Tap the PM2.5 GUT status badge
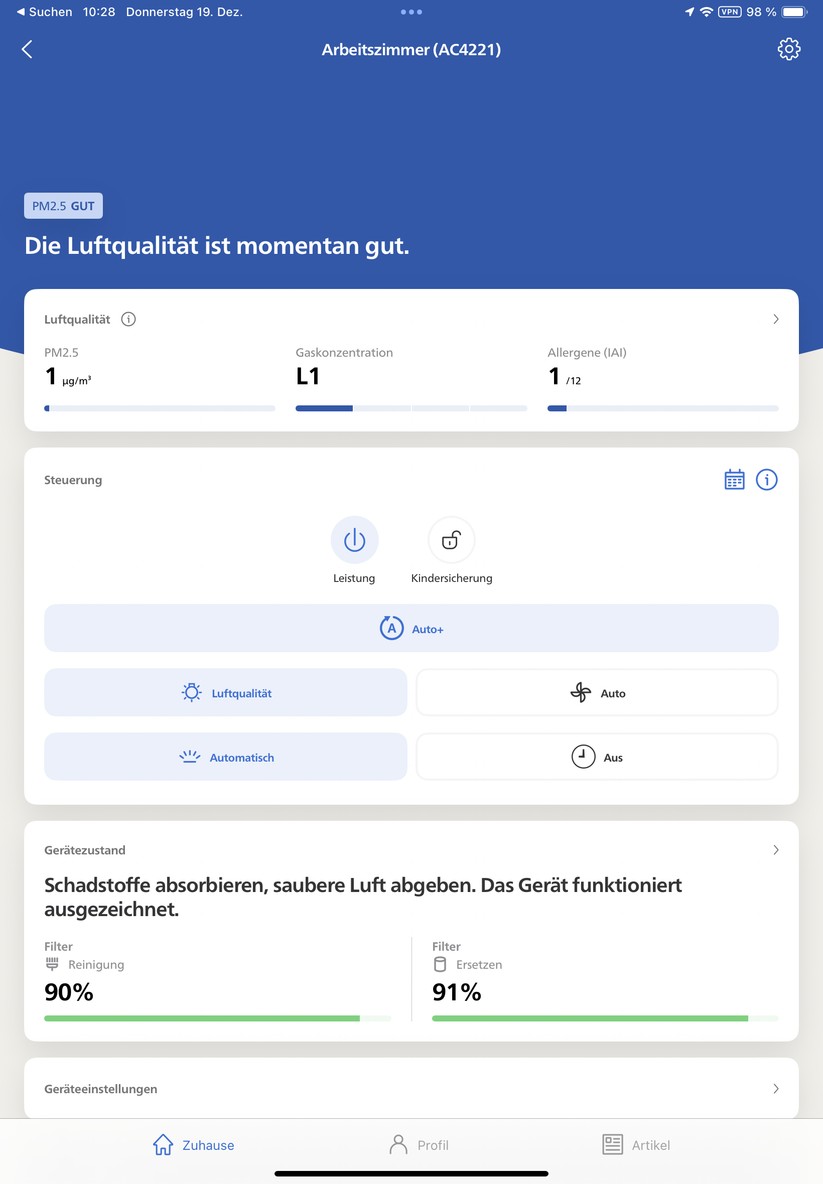The image size is (823, 1184). click(63, 205)
